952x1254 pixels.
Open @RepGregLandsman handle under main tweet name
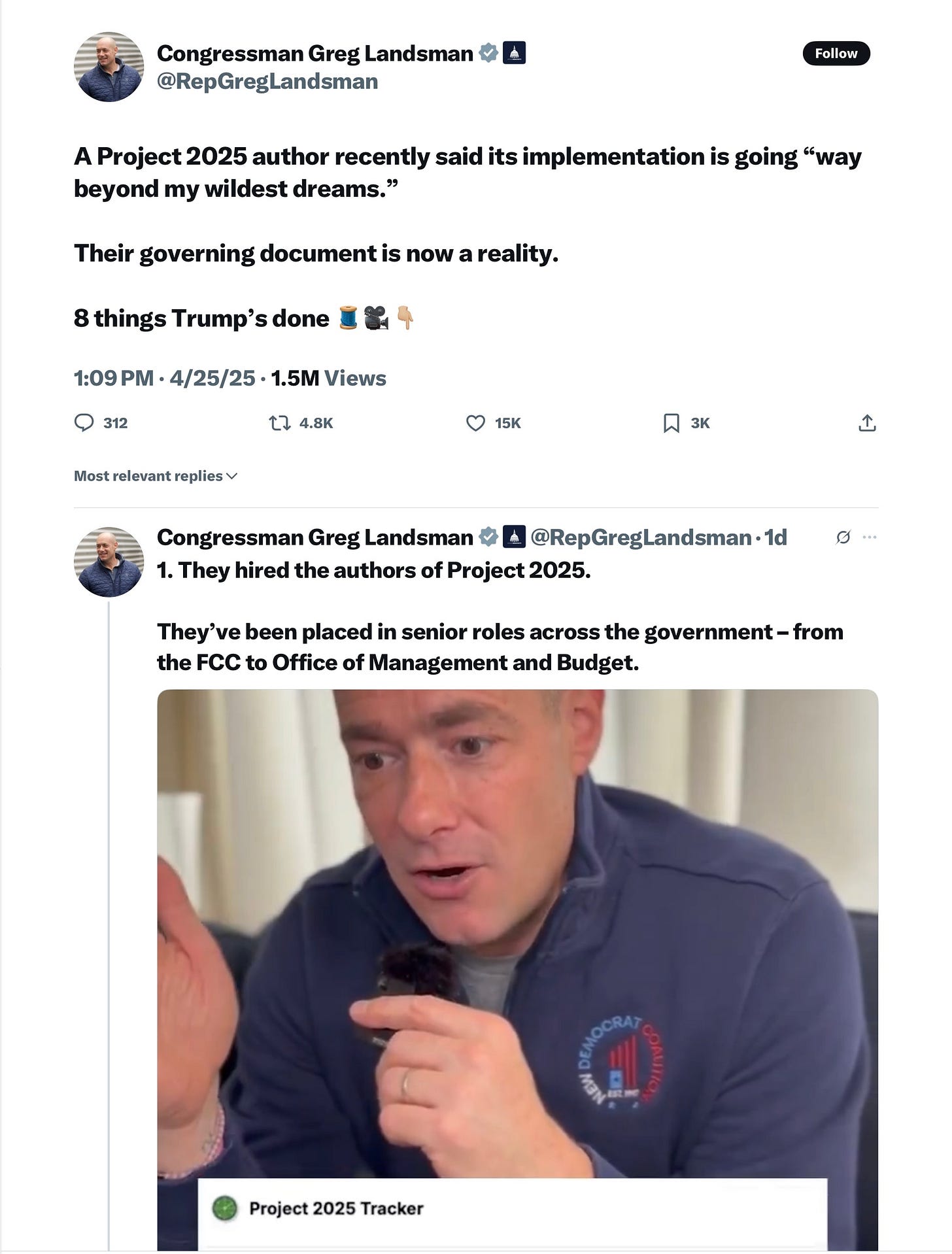pos(267,82)
